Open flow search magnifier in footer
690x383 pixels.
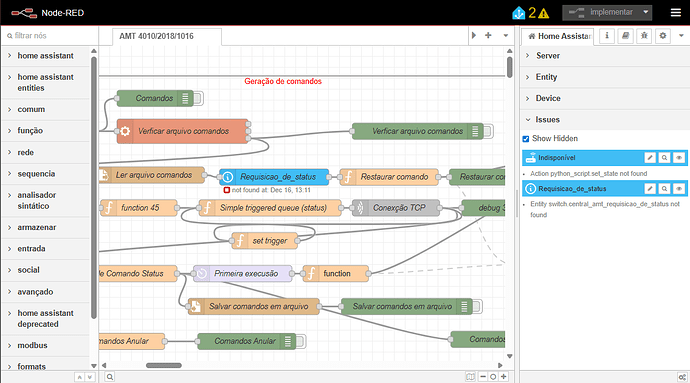point(110,377)
